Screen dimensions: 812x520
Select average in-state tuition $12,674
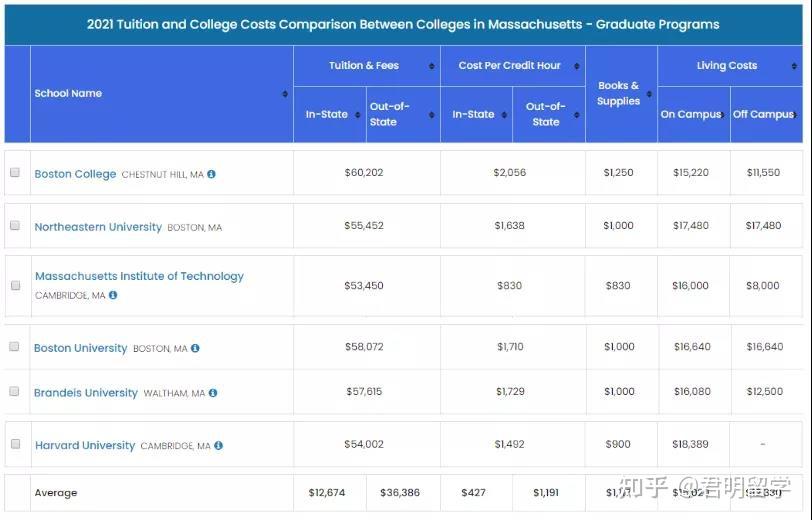pos(327,493)
